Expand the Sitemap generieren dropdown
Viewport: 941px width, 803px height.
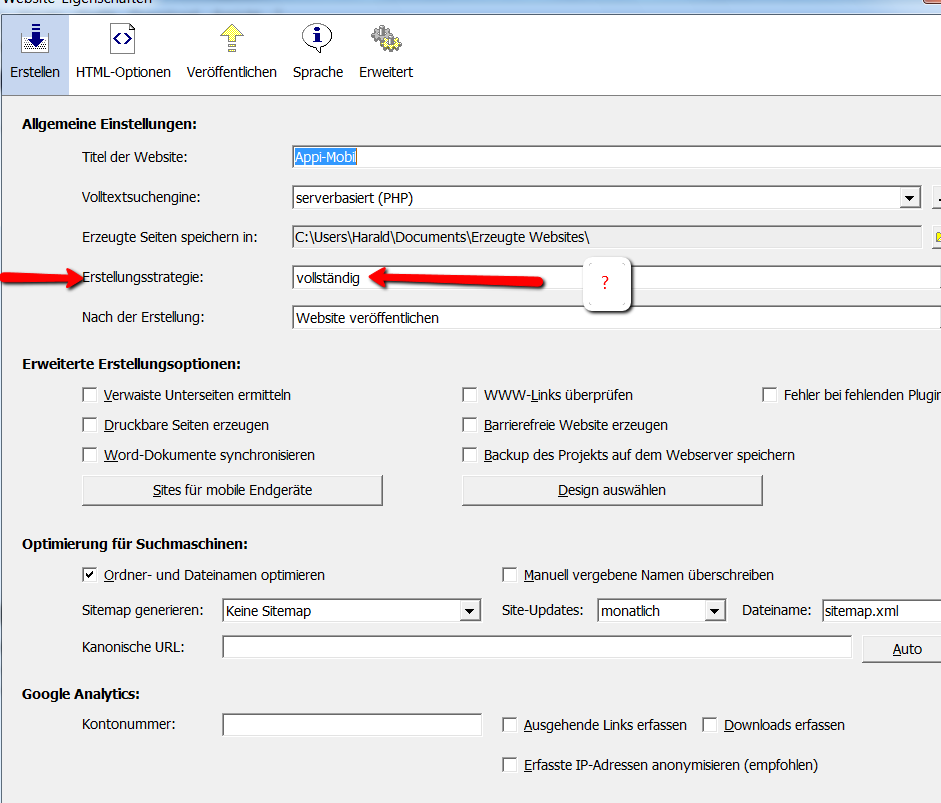coord(470,611)
